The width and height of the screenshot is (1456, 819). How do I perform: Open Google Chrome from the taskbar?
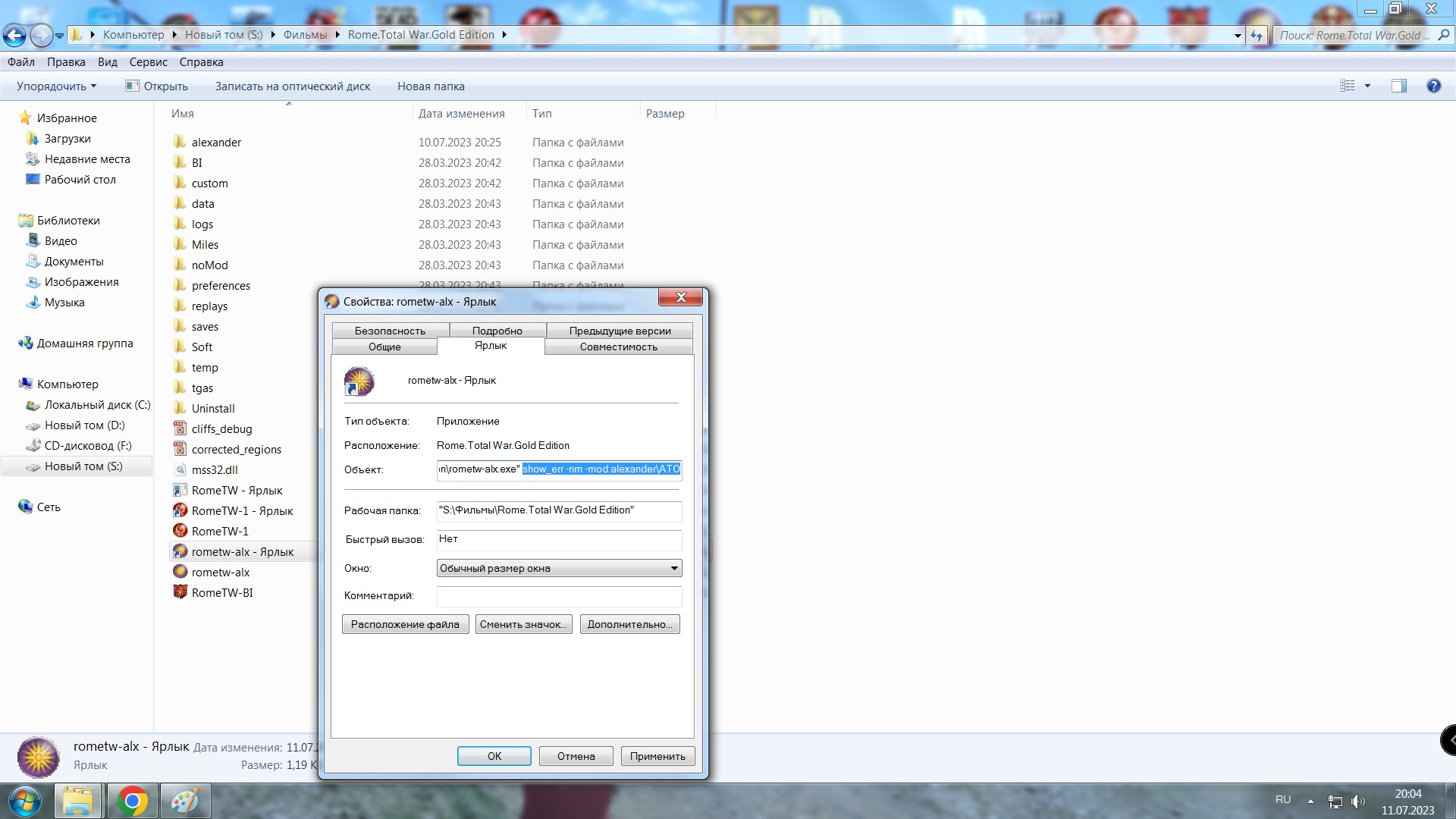coord(132,801)
